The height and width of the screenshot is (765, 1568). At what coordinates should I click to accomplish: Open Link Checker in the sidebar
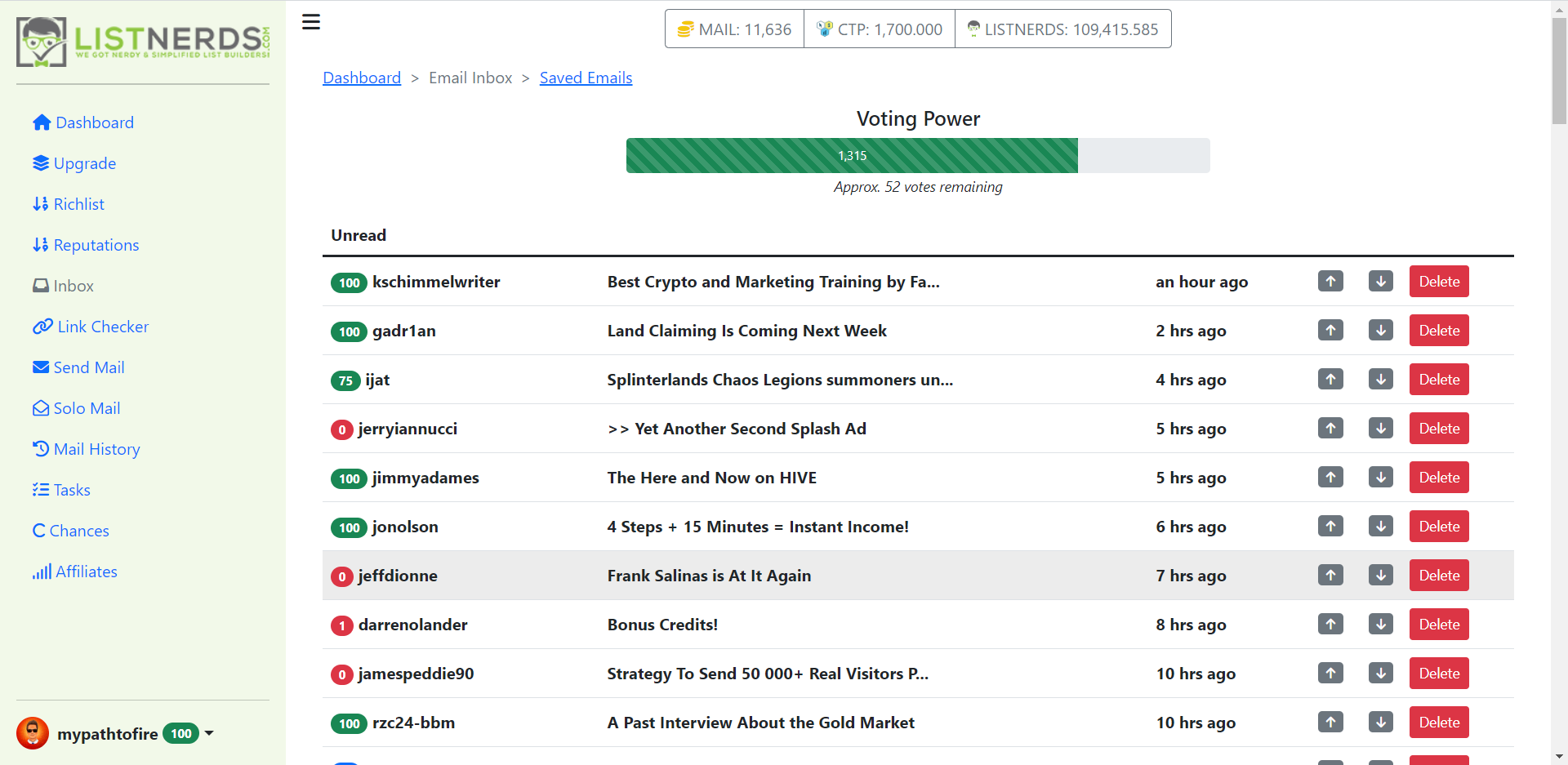(x=91, y=327)
